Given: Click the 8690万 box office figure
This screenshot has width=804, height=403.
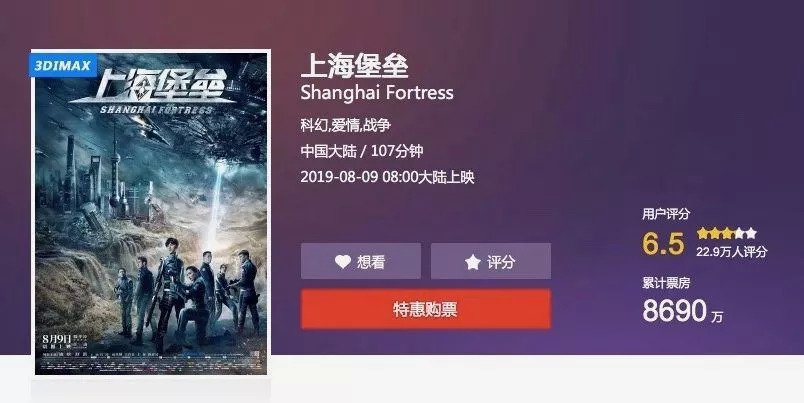Looking at the screenshot, I should (x=682, y=311).
